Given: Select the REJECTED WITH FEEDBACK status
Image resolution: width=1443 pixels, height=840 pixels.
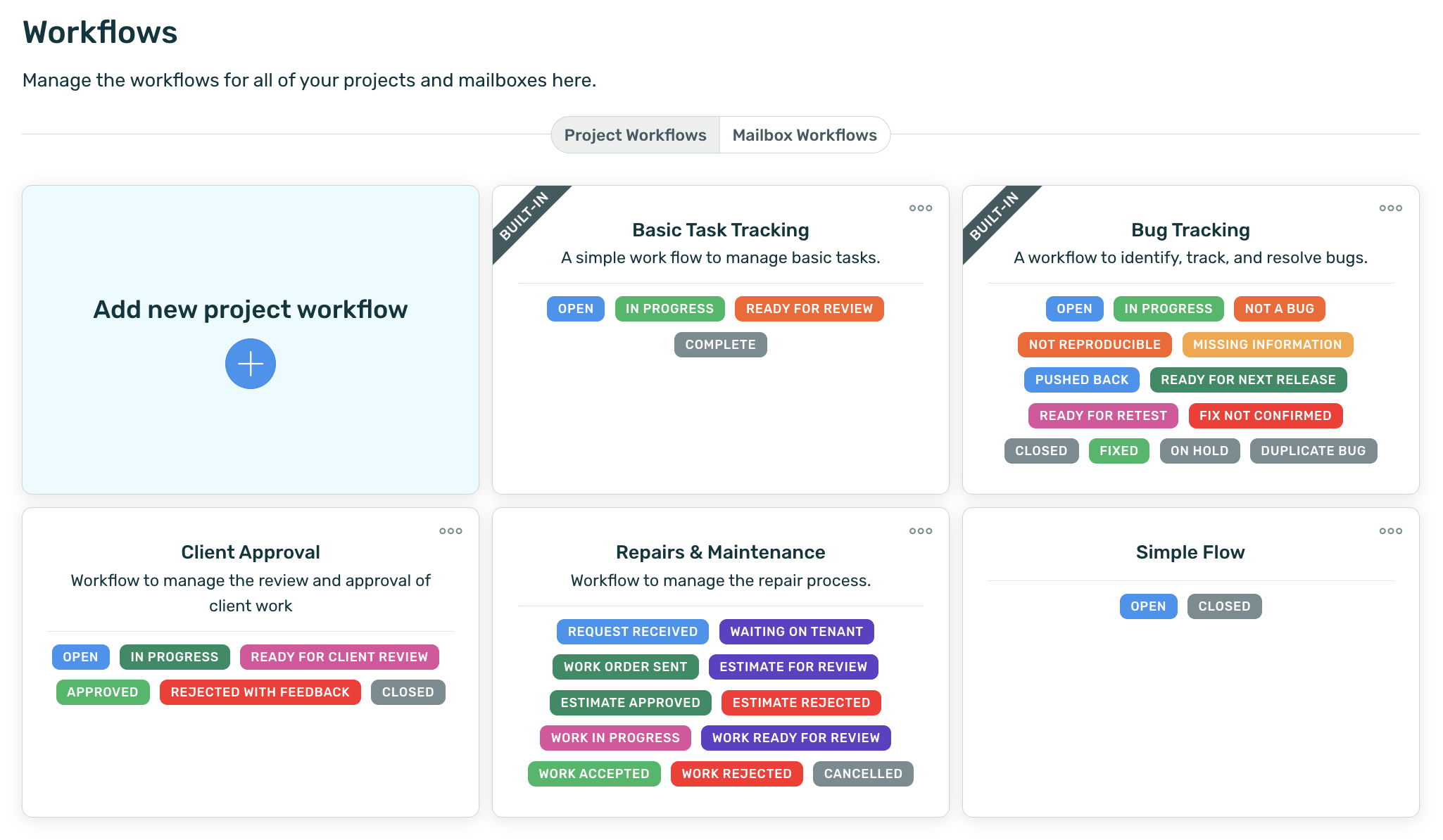Looking at the screenshot, I should pyautogui.click(x=260, y=692).
